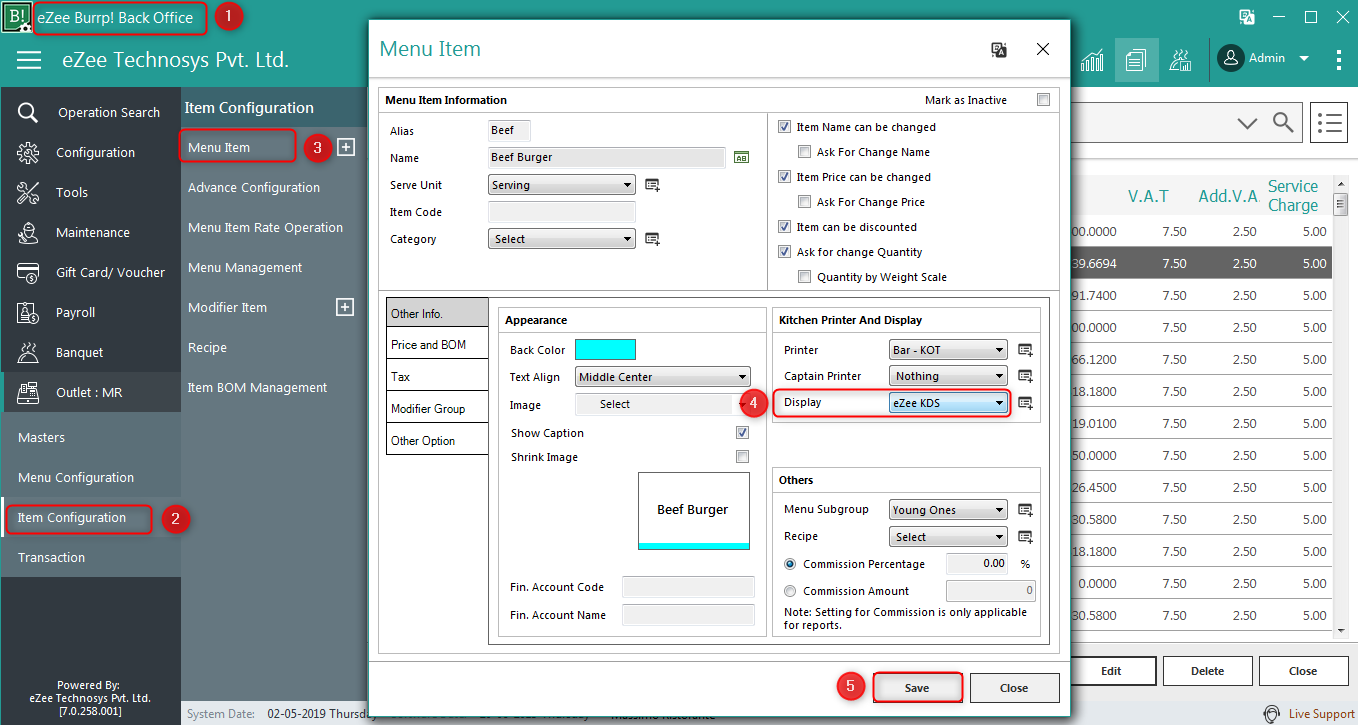
Task: Click the Outlet : MR register icon
Action: click(28, 392)
